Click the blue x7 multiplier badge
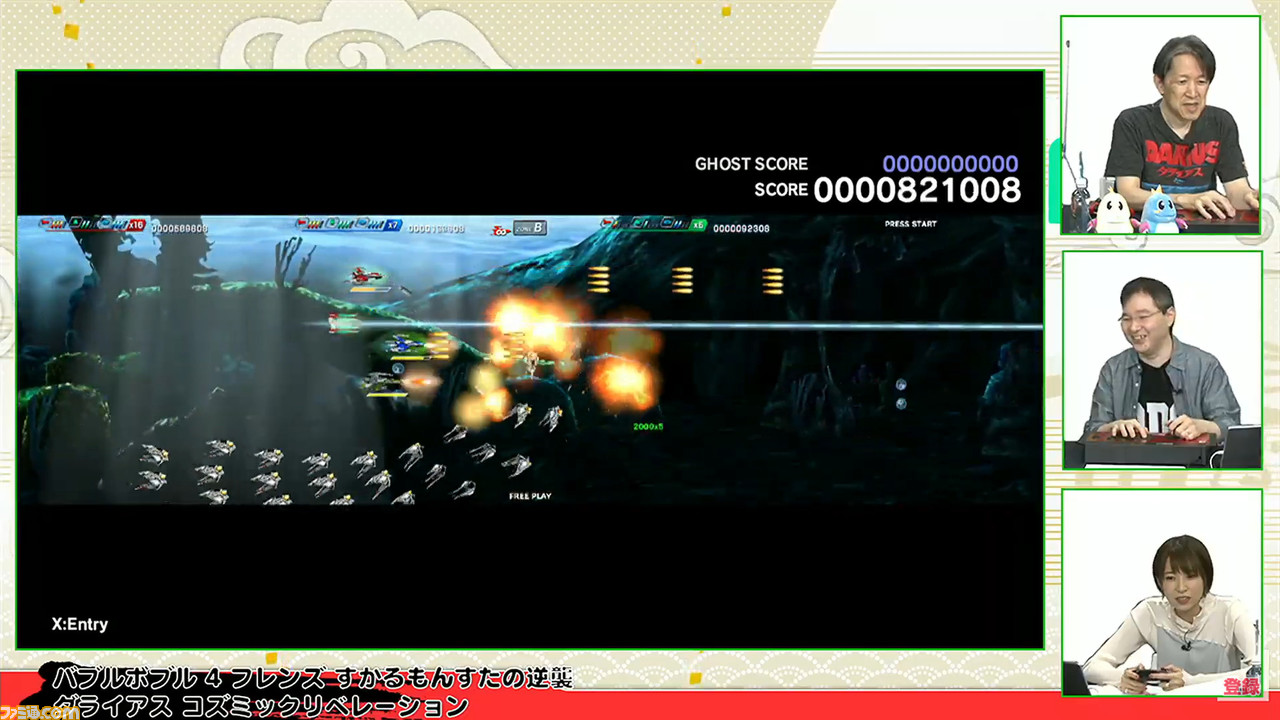Viewport: 1280px width, 720px height. coord(393,225)
